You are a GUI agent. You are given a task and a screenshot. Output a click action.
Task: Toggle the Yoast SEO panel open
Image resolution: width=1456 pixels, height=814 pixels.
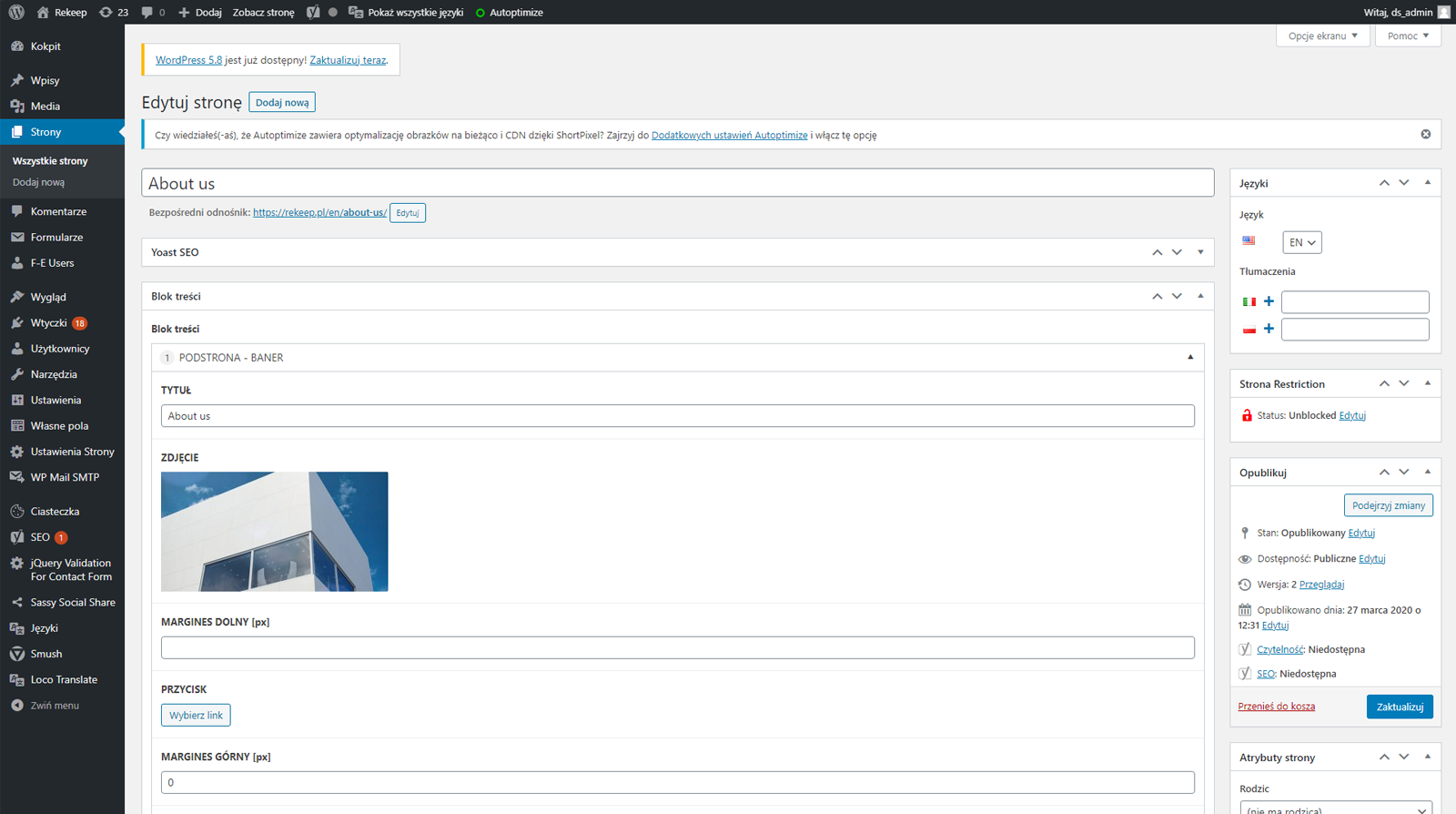1200,252
